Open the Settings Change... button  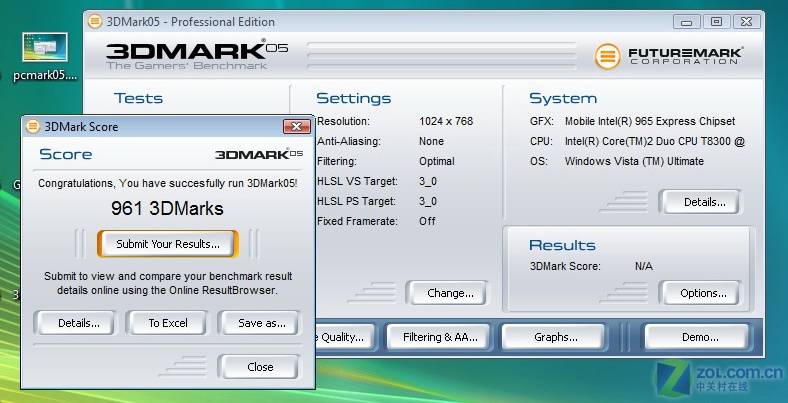point(447,293)
